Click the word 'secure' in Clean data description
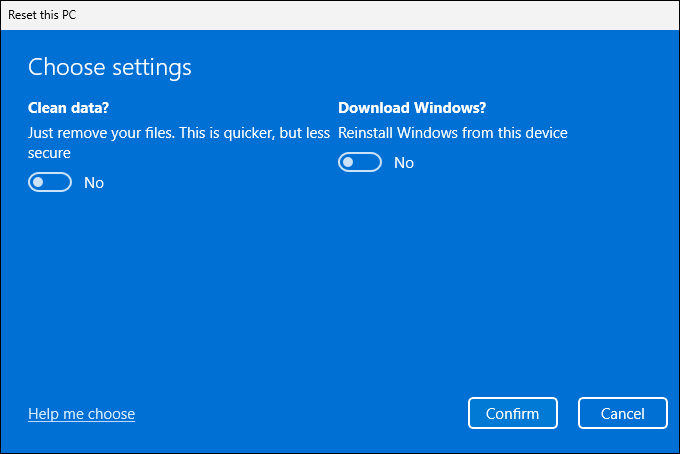This screenshot has width=680, height=454. [x=49, y=153]
